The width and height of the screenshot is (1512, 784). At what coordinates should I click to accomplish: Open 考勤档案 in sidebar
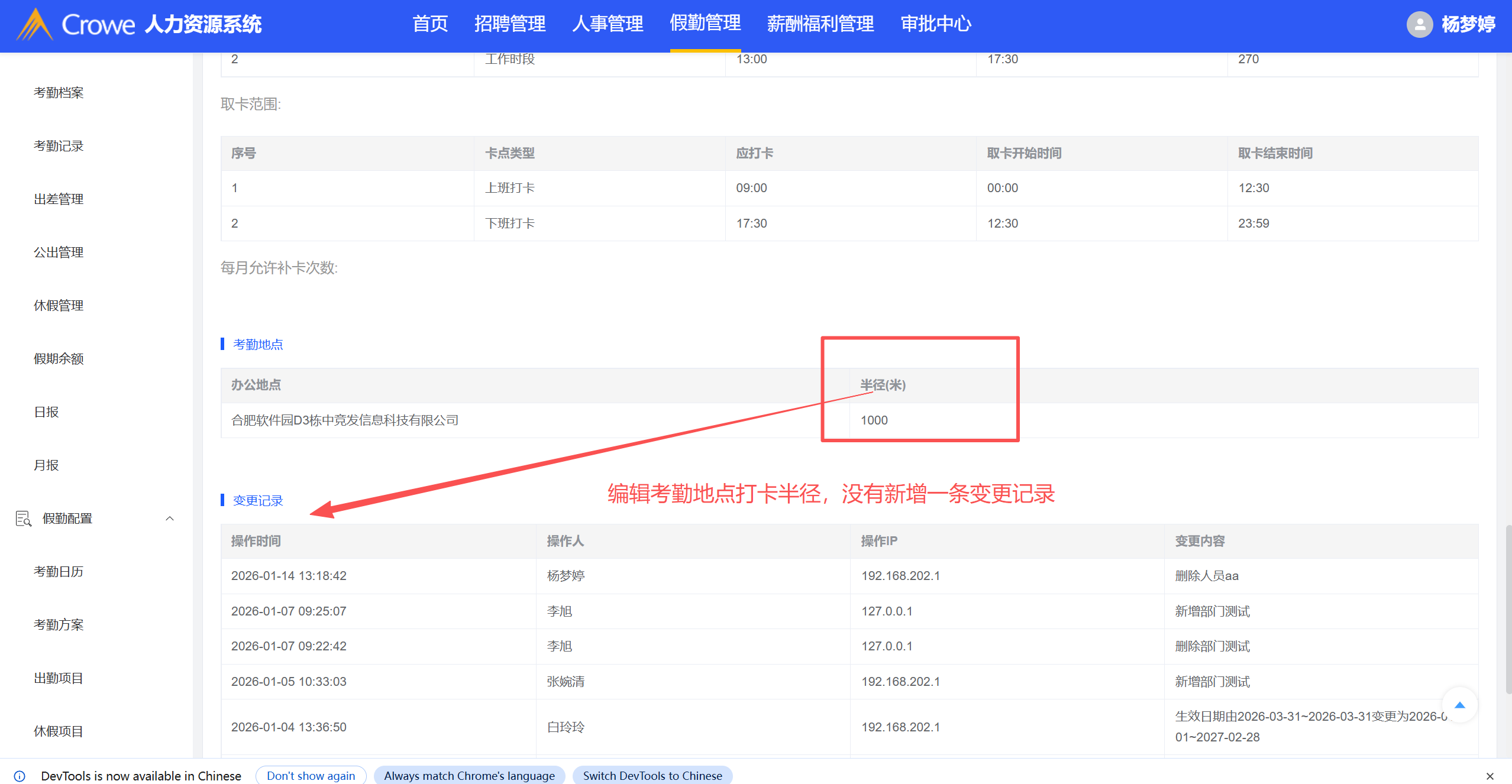tap(59, 93)
